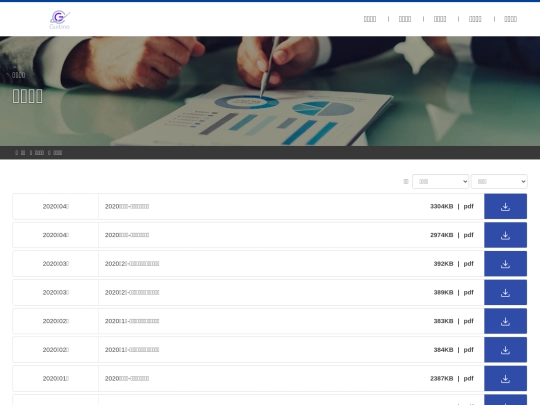This screenshot has height=405, width=540.
Task: Click the date cell in the 2974KB row
Action: pos(56,235)
